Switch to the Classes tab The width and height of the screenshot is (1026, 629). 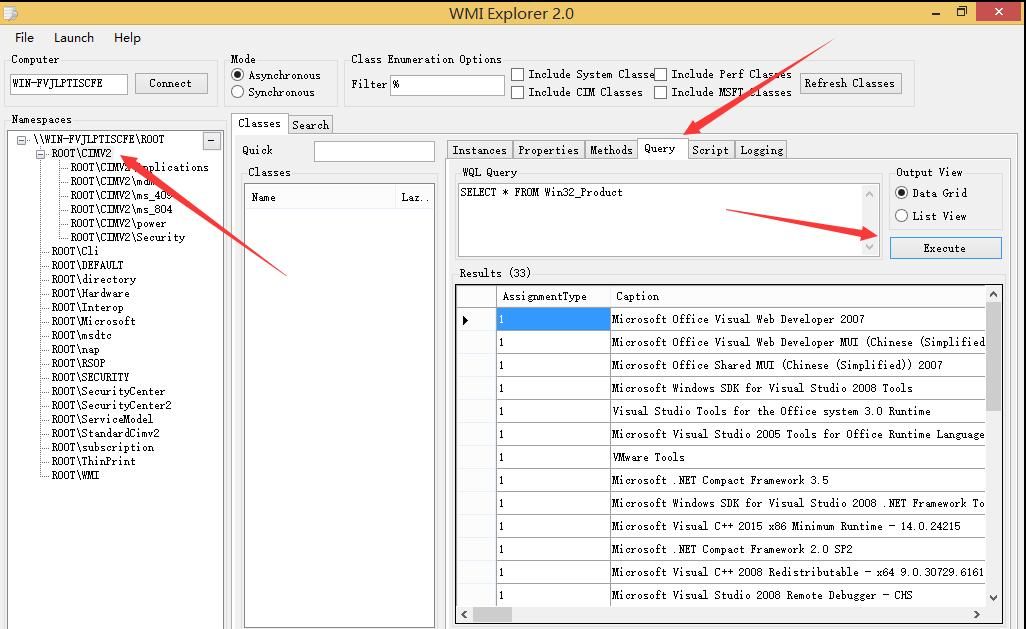click(x=259, y=123)
